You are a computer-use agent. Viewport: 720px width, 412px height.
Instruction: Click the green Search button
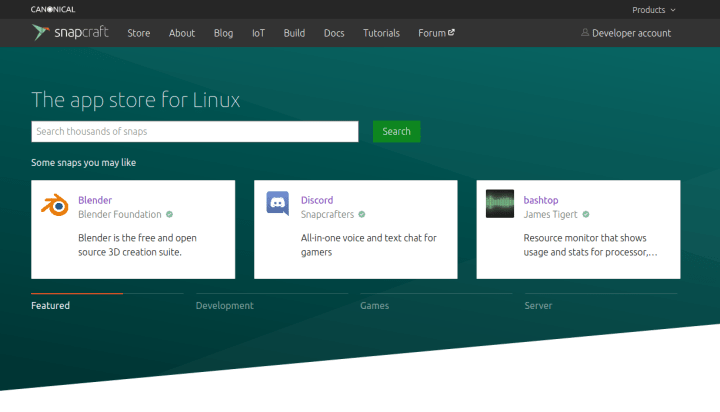pyautogui.click(x=396, y=131)
